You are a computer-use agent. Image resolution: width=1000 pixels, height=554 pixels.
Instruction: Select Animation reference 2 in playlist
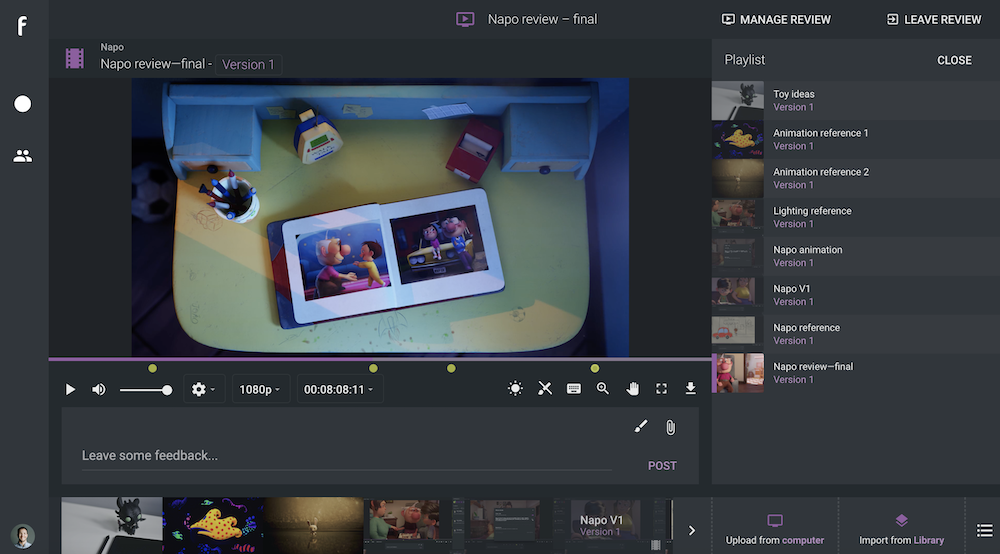tap(855, 178)
